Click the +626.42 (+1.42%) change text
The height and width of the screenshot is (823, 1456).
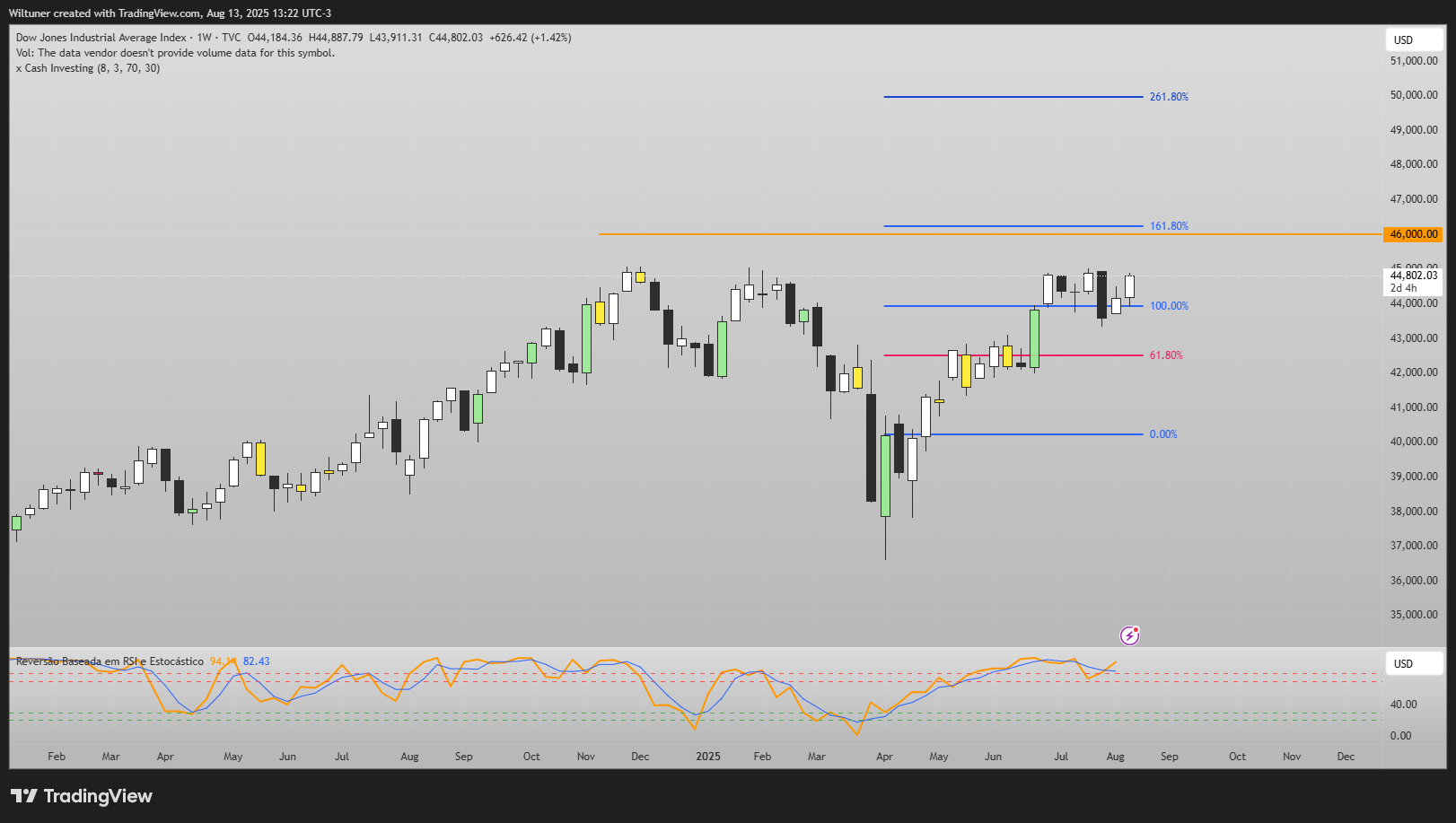coord(530,38)
